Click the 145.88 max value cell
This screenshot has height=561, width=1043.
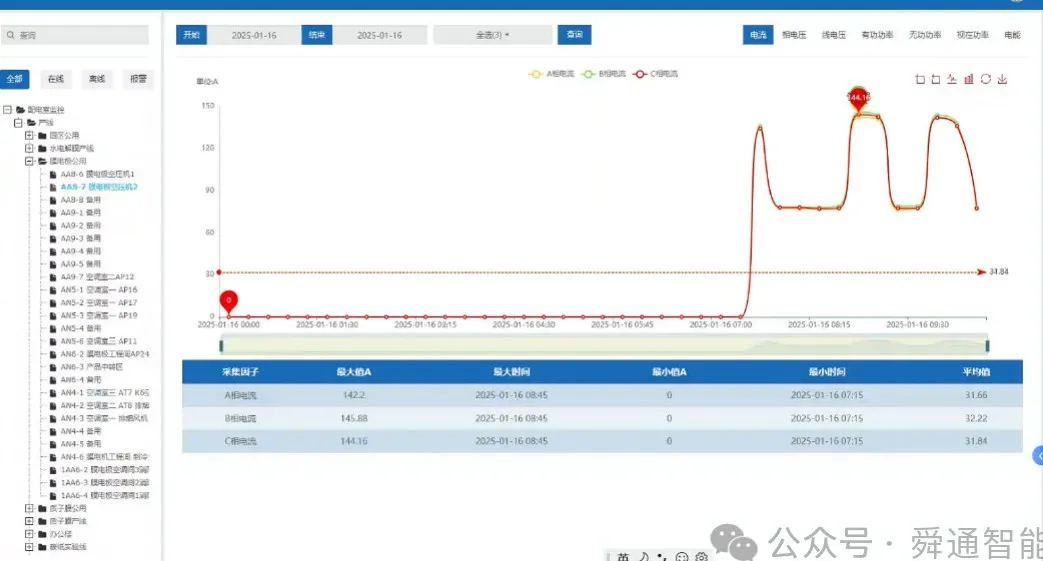tap(354, 419)
